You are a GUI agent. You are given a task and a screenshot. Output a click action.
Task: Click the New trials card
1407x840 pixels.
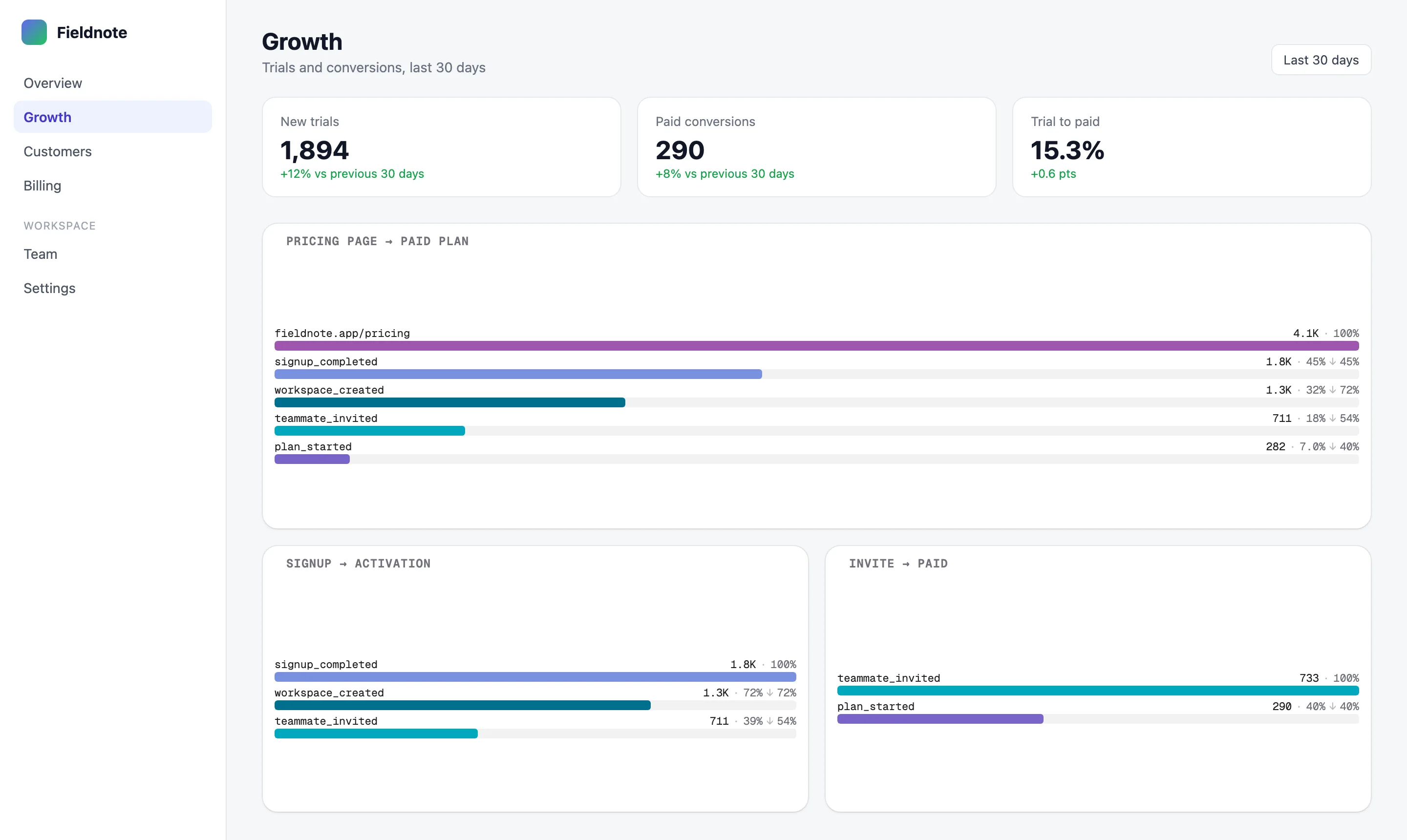click(x=441, y=147)
